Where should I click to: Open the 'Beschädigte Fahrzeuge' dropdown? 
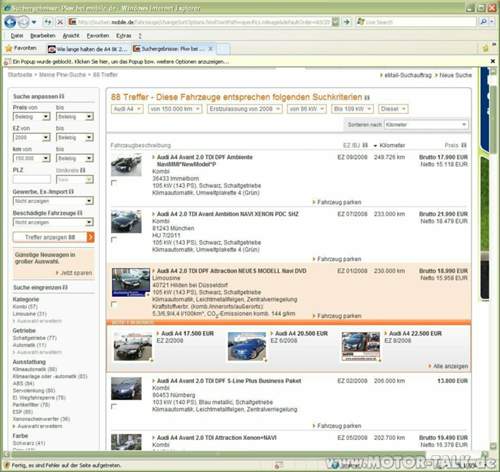click(53, 222)
